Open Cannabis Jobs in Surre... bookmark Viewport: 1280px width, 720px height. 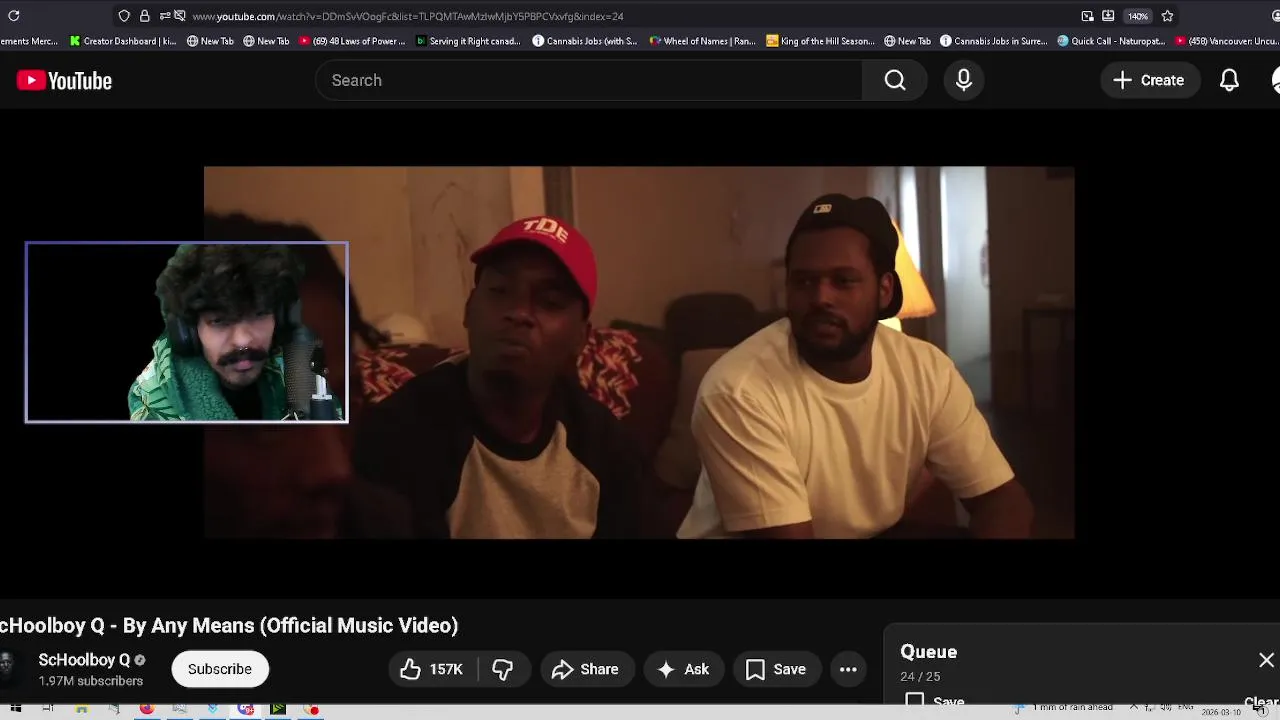tap(994, 41)
